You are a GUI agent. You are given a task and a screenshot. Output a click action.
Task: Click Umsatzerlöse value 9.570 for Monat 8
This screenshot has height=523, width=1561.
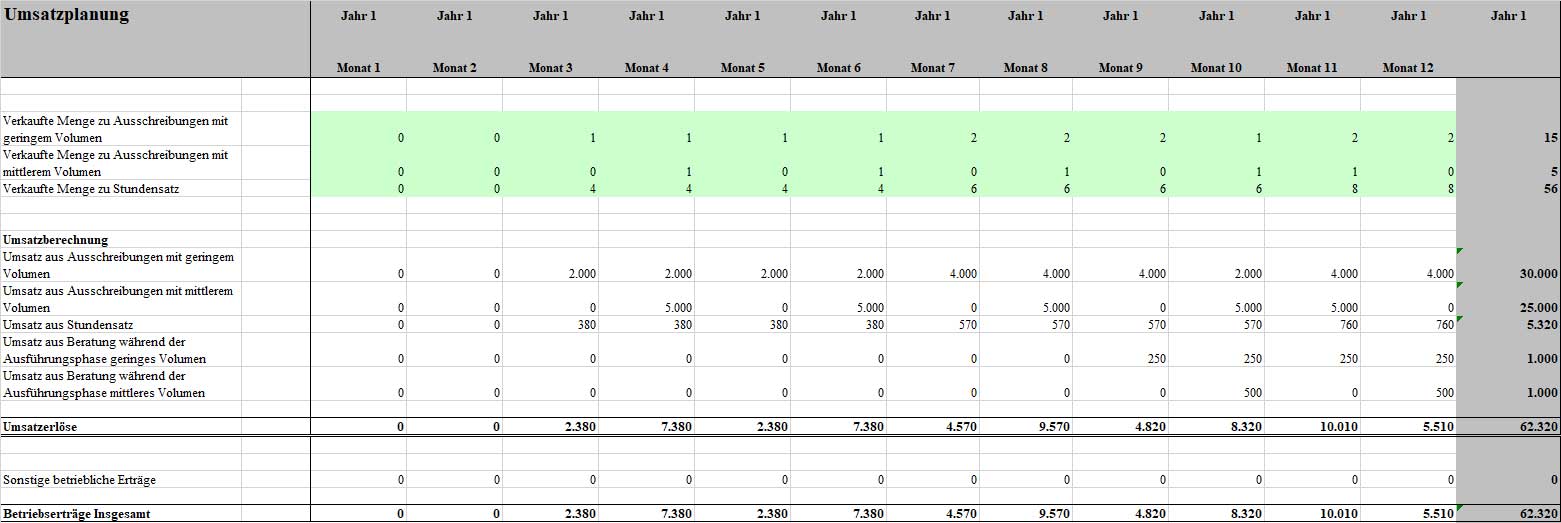[x=1056, y=427]
